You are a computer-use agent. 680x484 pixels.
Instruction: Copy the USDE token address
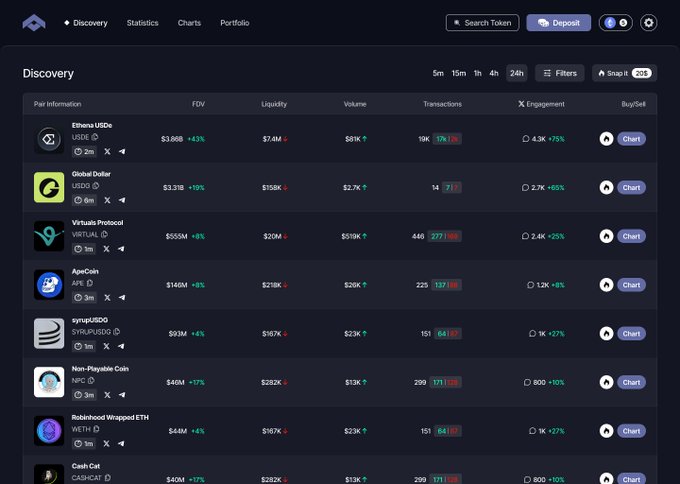[95, 137]
